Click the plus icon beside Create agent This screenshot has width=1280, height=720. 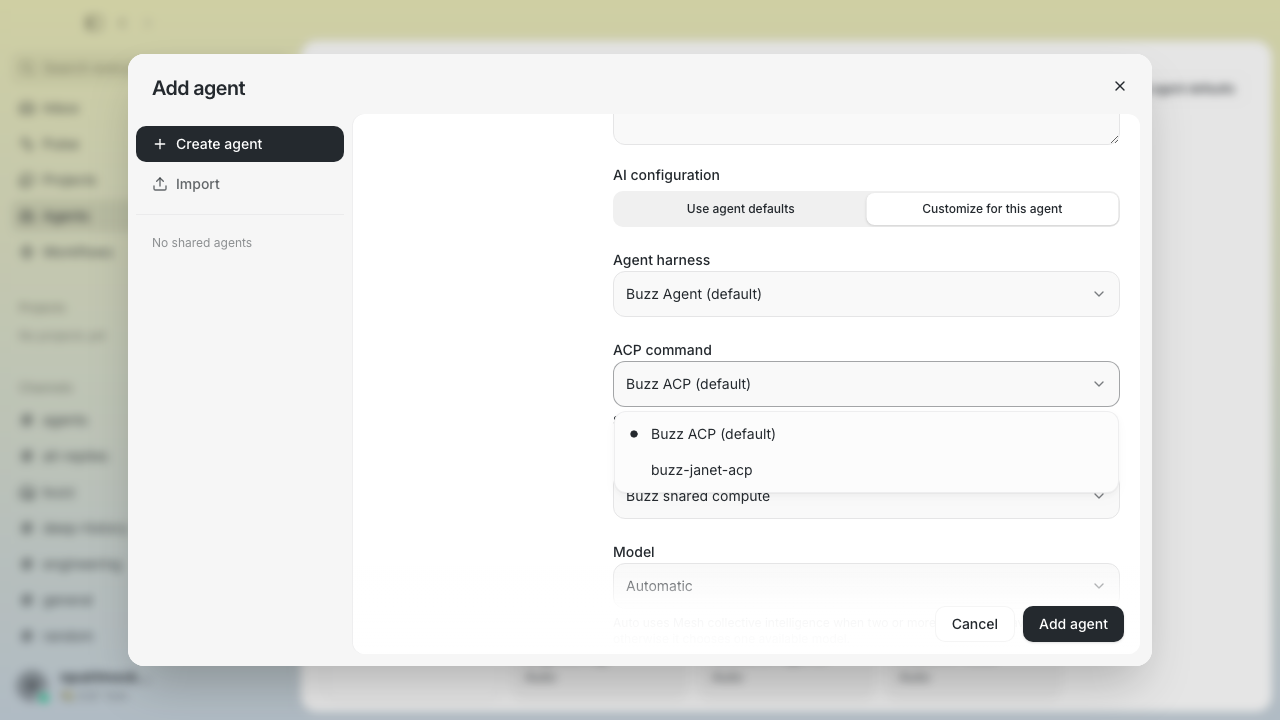coord(160,144)
